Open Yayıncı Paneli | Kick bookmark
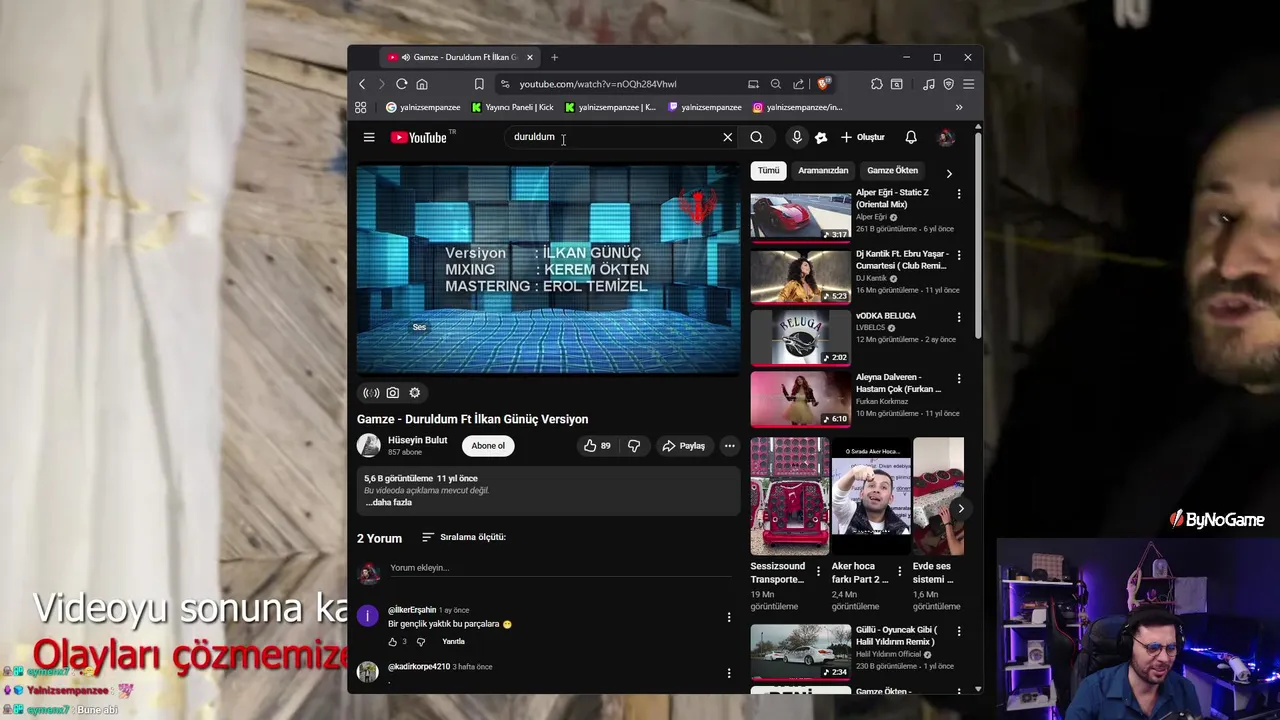Screen dimensions: 1280x720 point(512,107)
